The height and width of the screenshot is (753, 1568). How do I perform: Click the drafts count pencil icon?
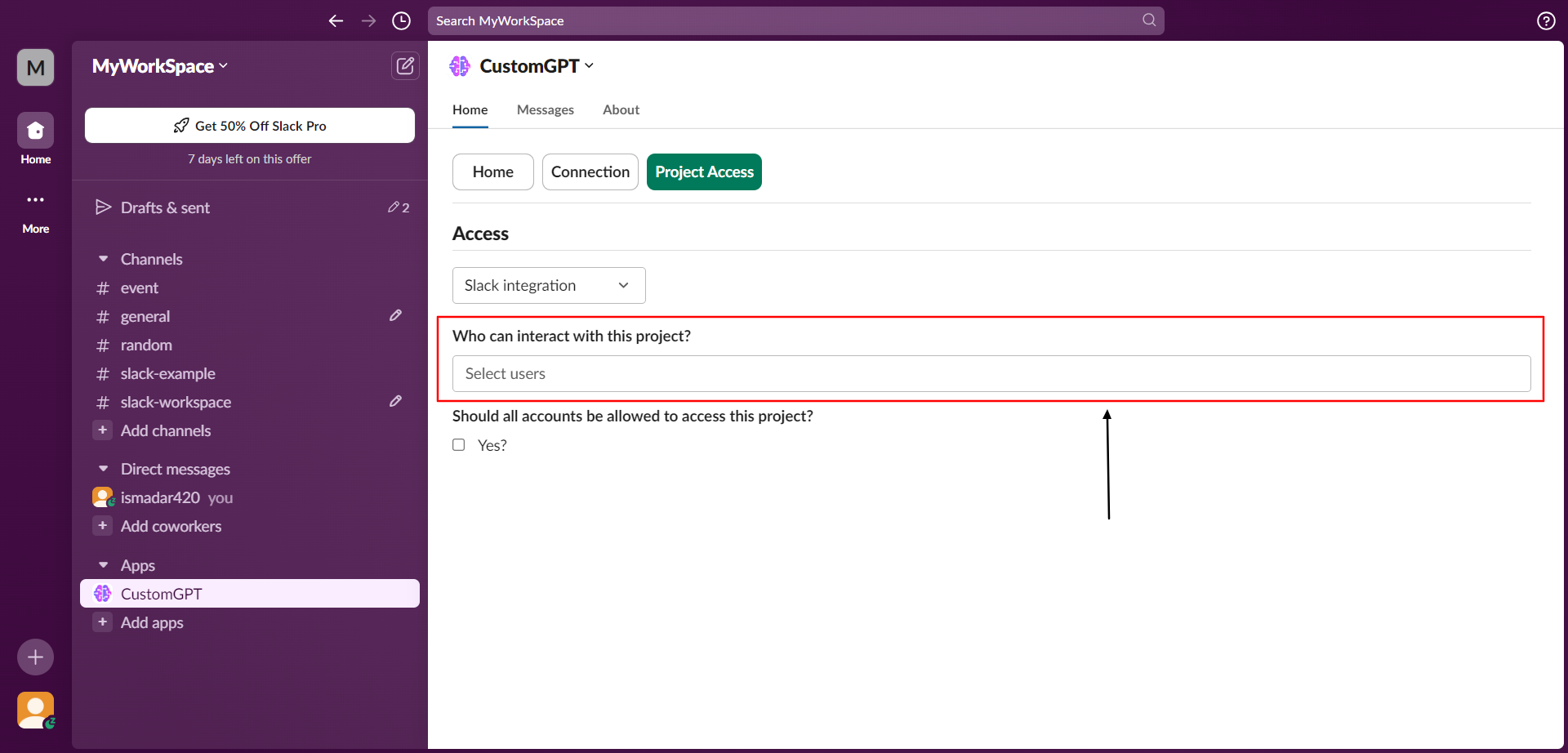[394, 207]
